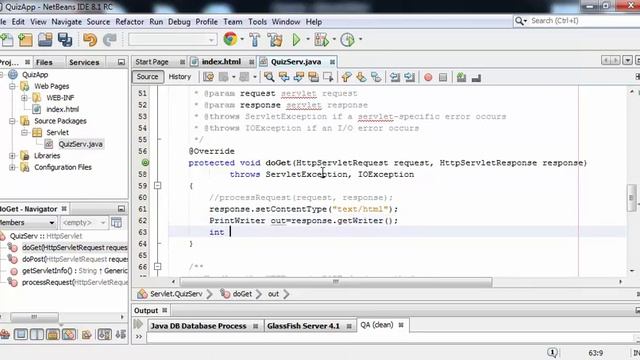Viewport: 640px width, 360px height.
Task: Open the Source menu
Action: click(x=98, y=22)
